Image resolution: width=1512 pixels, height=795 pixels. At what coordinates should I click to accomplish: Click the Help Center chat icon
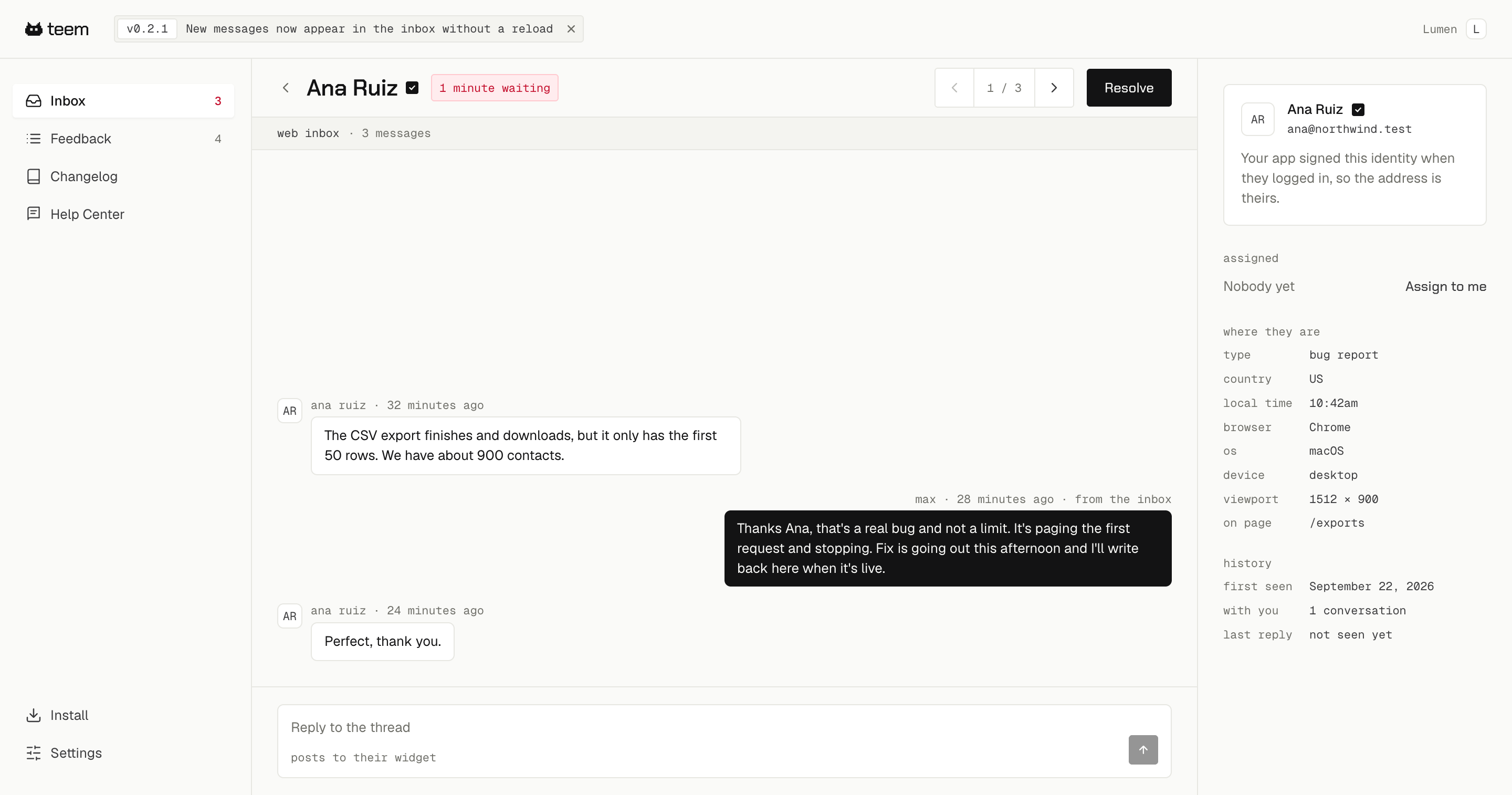click(34, 214)
